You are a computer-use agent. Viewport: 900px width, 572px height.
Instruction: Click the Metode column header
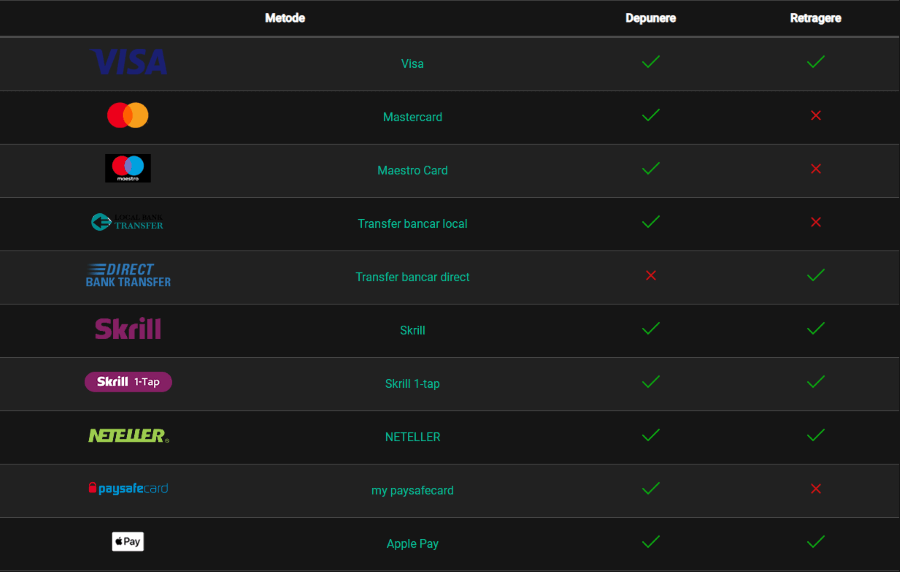(x=285, y=18)
